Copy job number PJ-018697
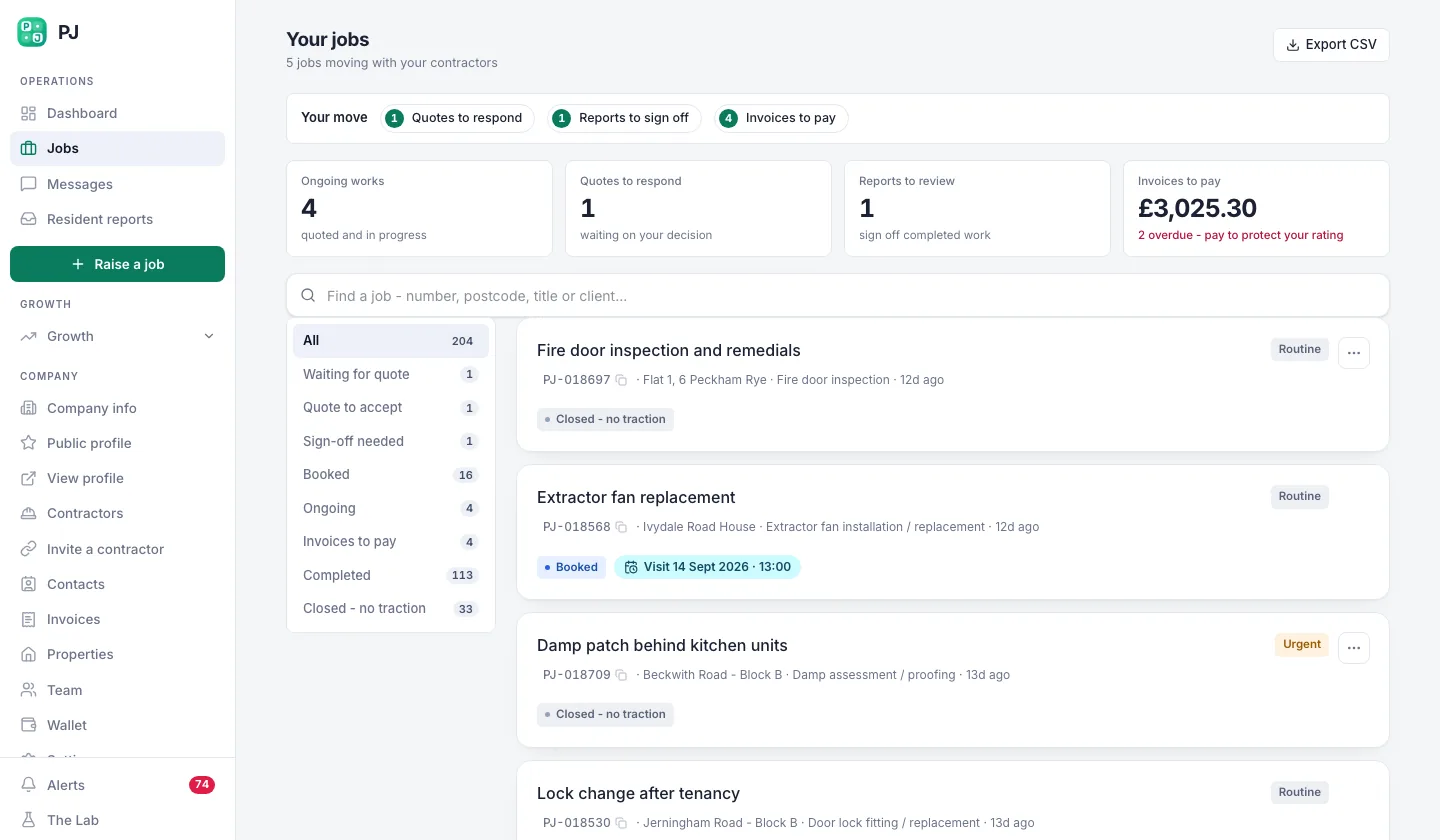 621,380
